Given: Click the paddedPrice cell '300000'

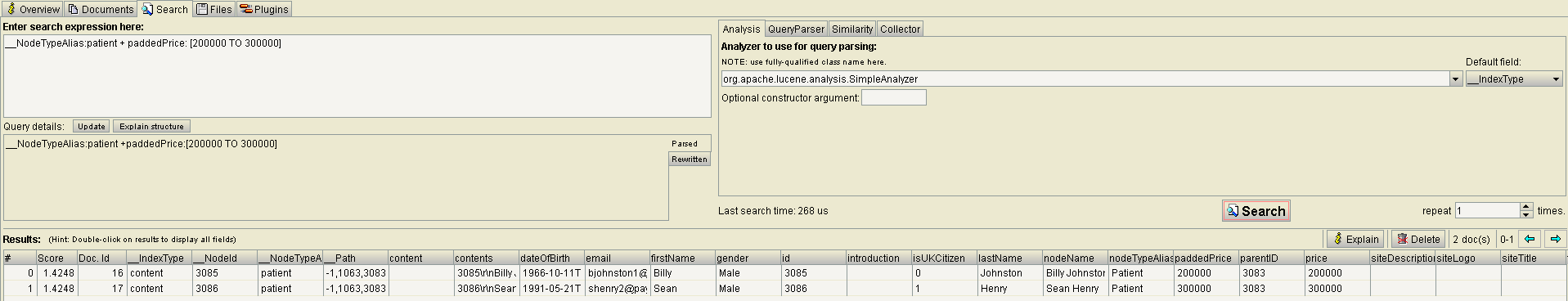Looking at the screenshot, I should (1206, 289).
